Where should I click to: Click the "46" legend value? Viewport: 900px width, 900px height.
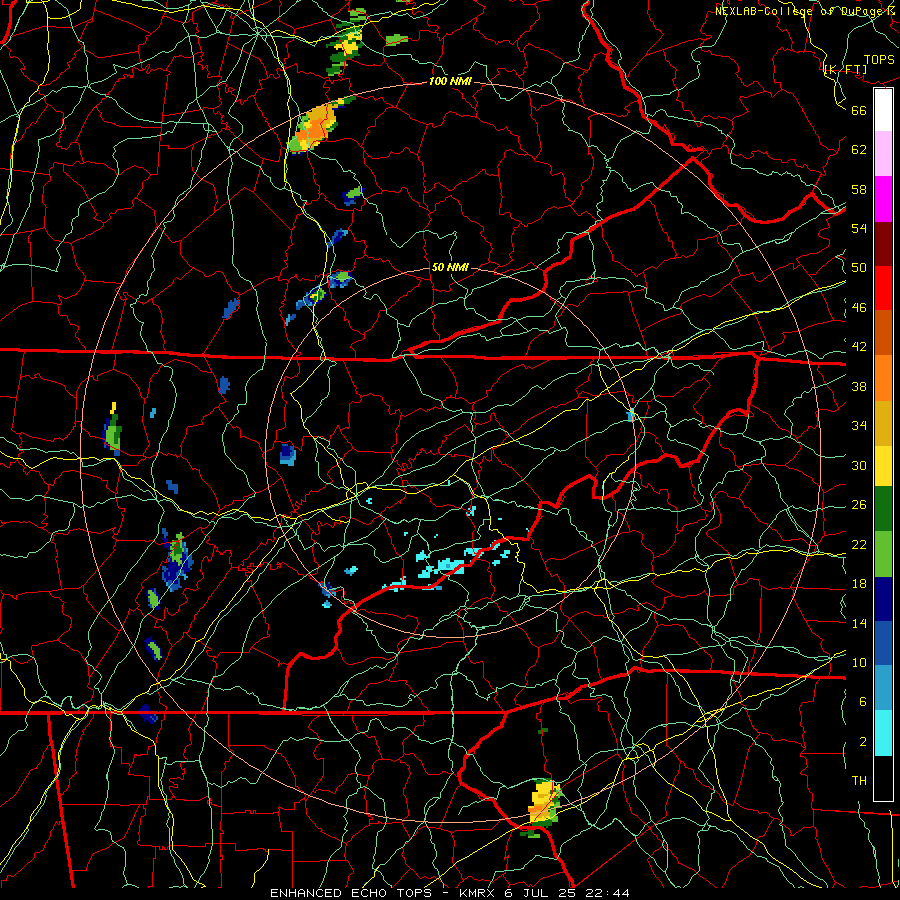(859, 308)
